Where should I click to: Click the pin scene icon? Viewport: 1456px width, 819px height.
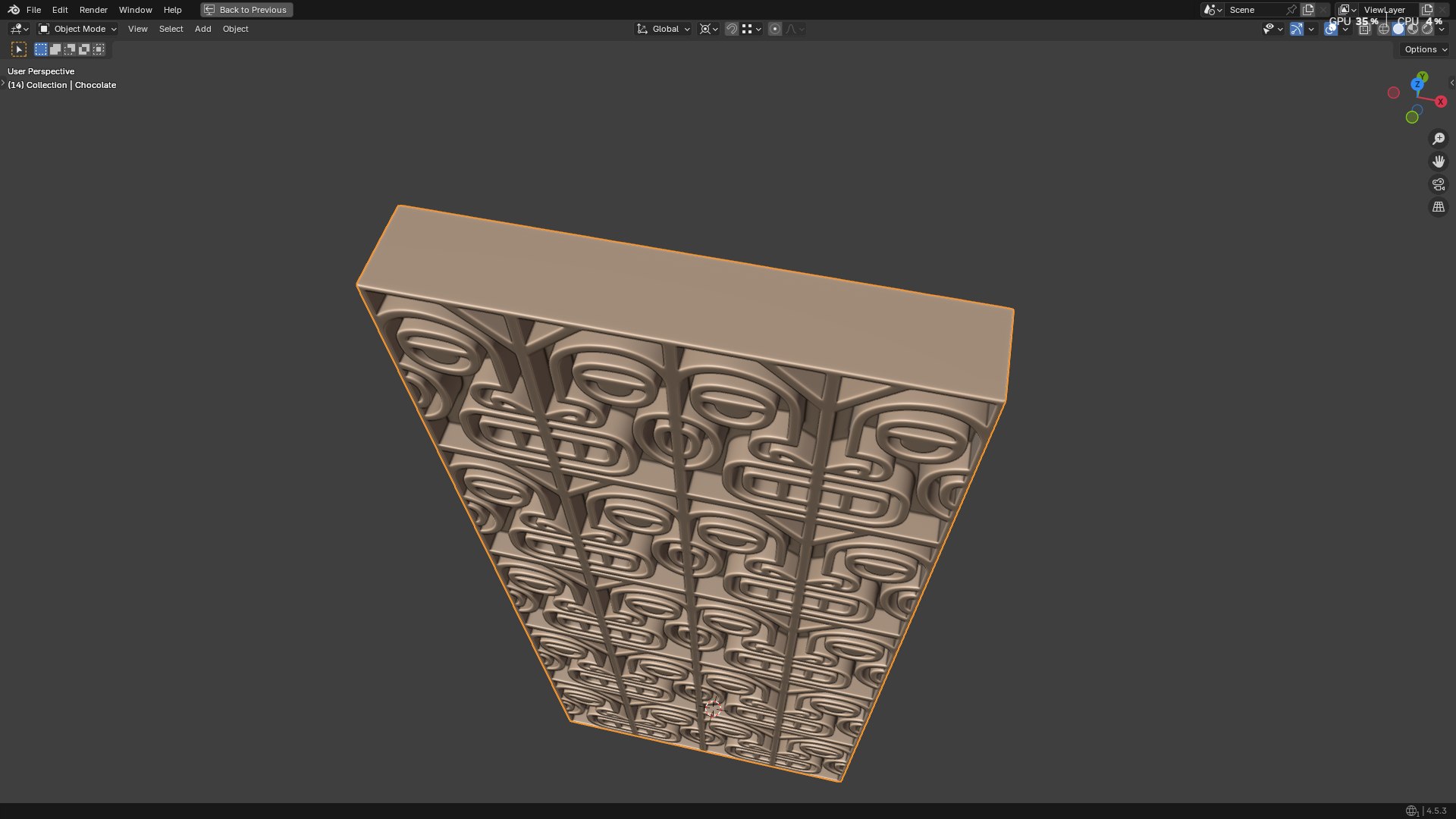click(x=1291, y=10)
